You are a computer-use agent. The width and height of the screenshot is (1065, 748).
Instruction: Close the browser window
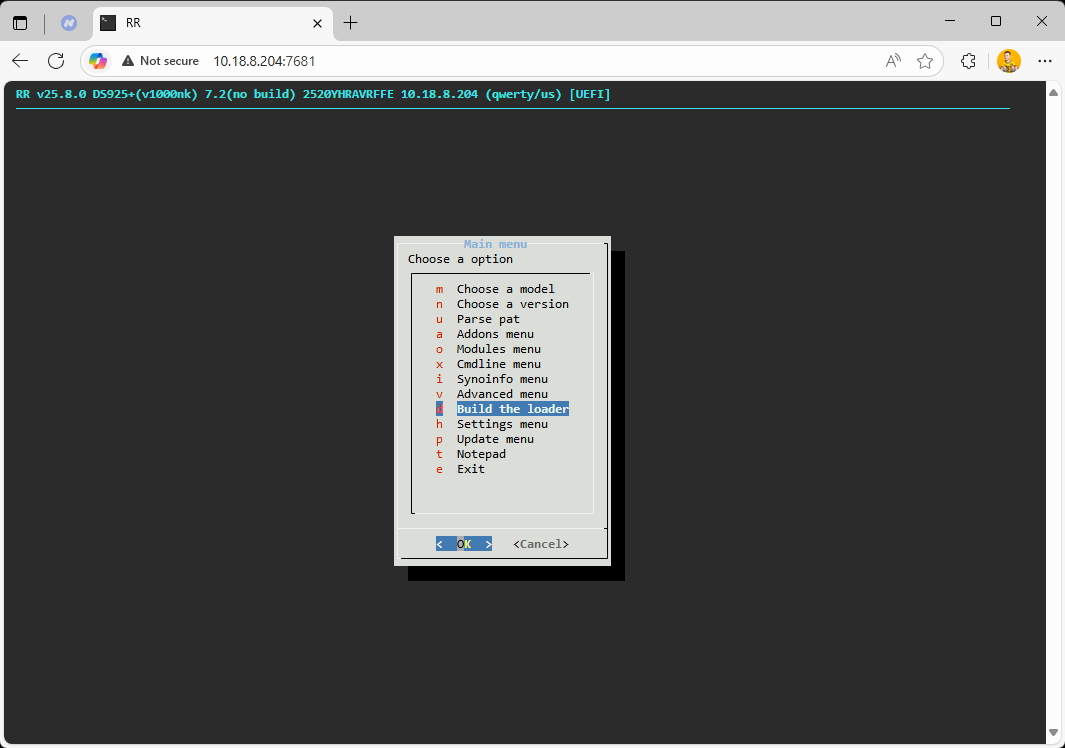[x=1042, y=21]
